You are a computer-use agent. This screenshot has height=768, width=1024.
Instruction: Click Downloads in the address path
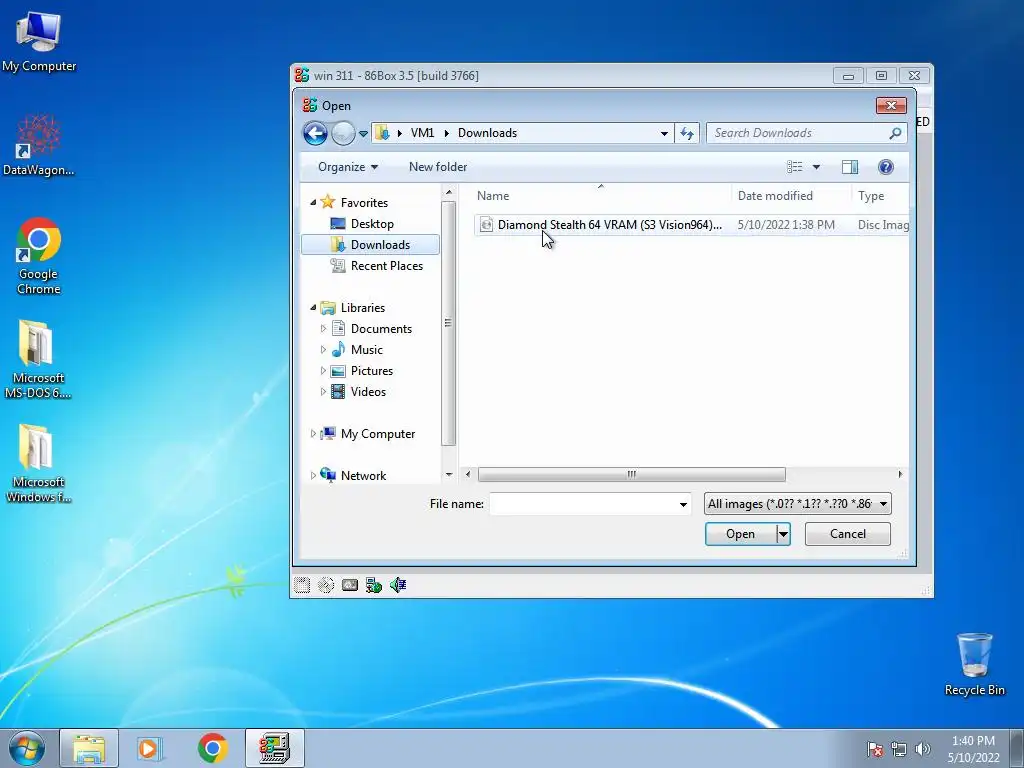click(487, 133)
